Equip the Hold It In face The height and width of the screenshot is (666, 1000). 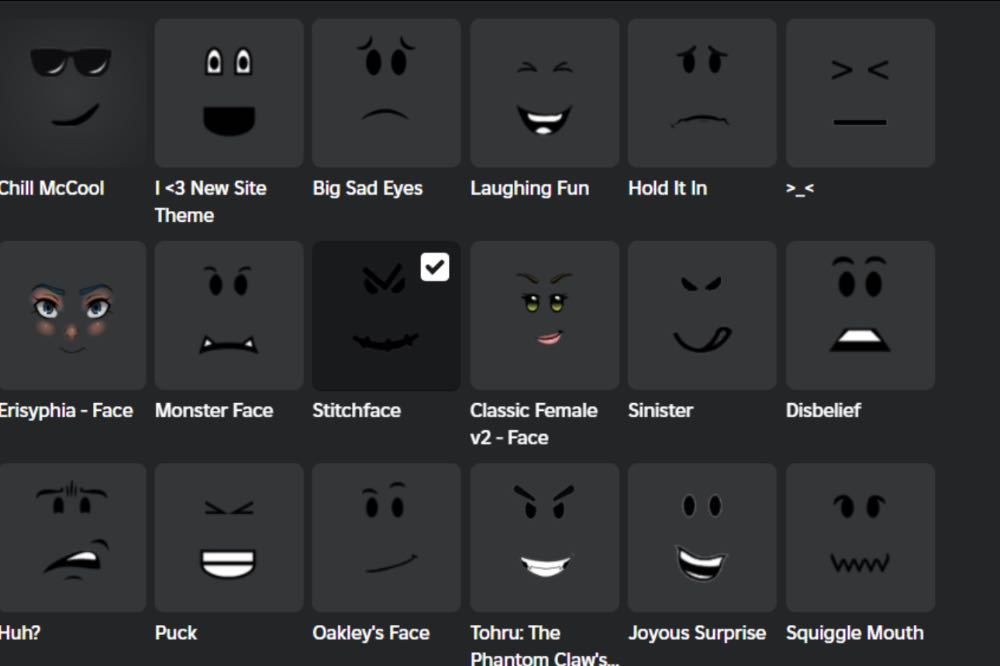pos(702,93)
